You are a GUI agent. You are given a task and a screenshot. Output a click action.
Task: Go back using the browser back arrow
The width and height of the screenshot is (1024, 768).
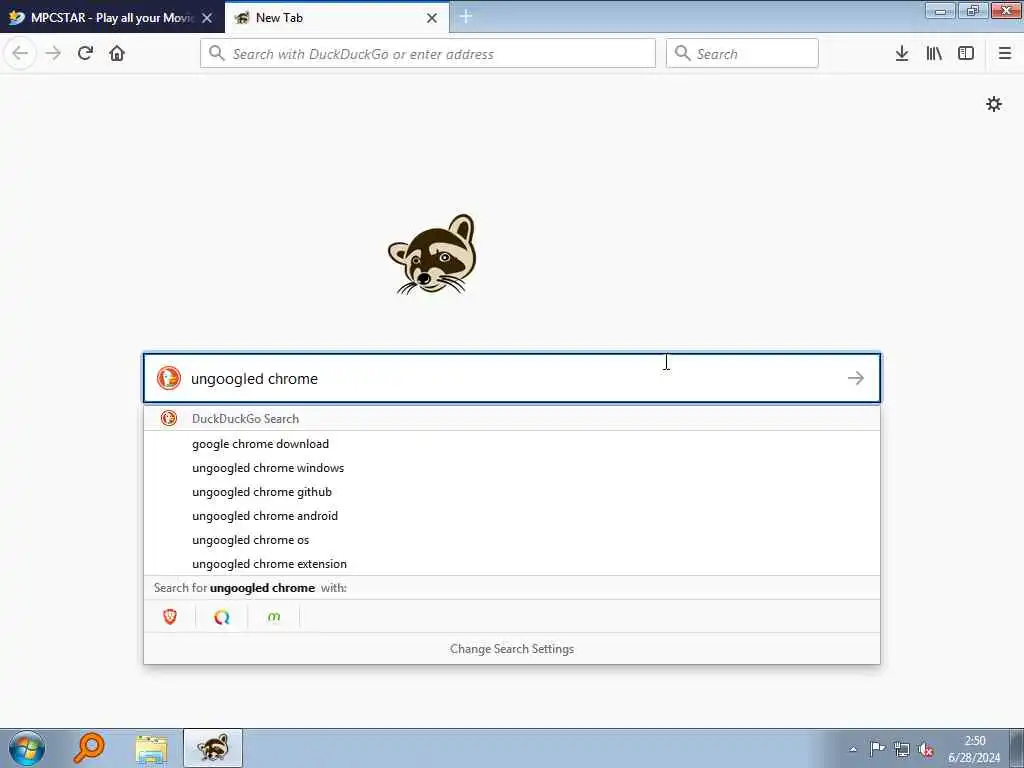pyautogui.click(x=20, y=53)
